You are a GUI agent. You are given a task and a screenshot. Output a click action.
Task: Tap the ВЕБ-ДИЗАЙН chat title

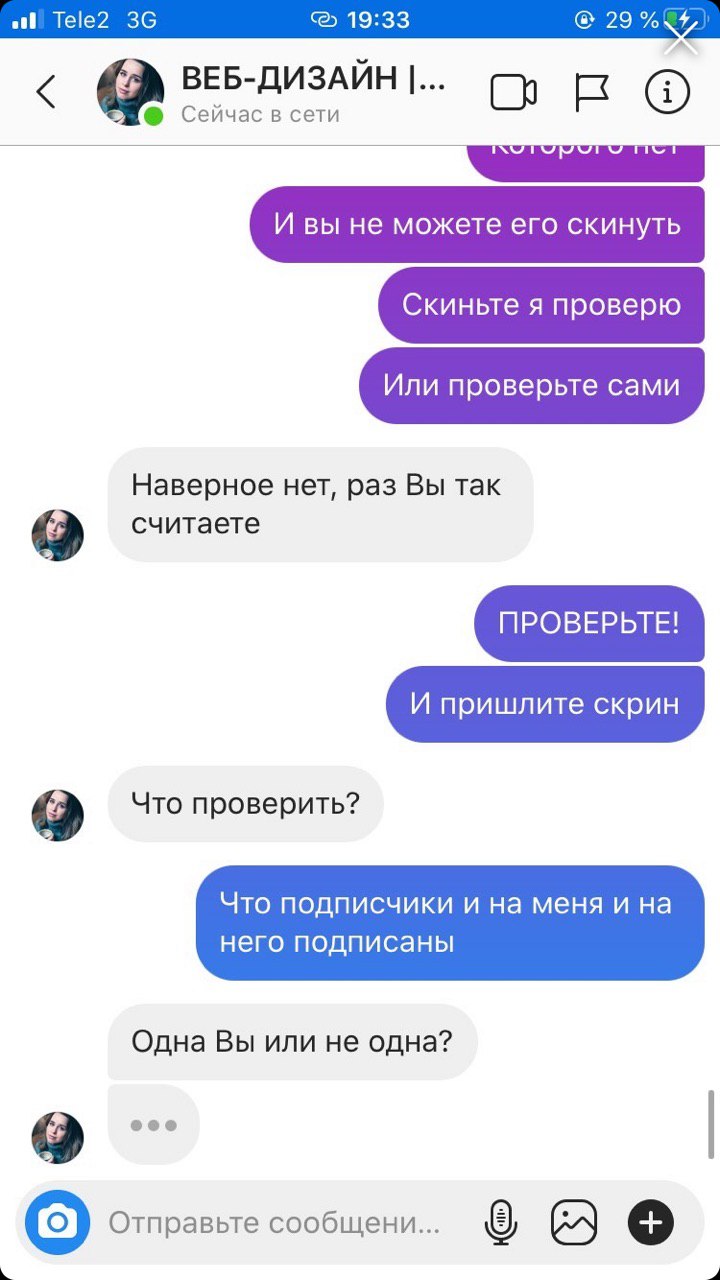[313, 78]
